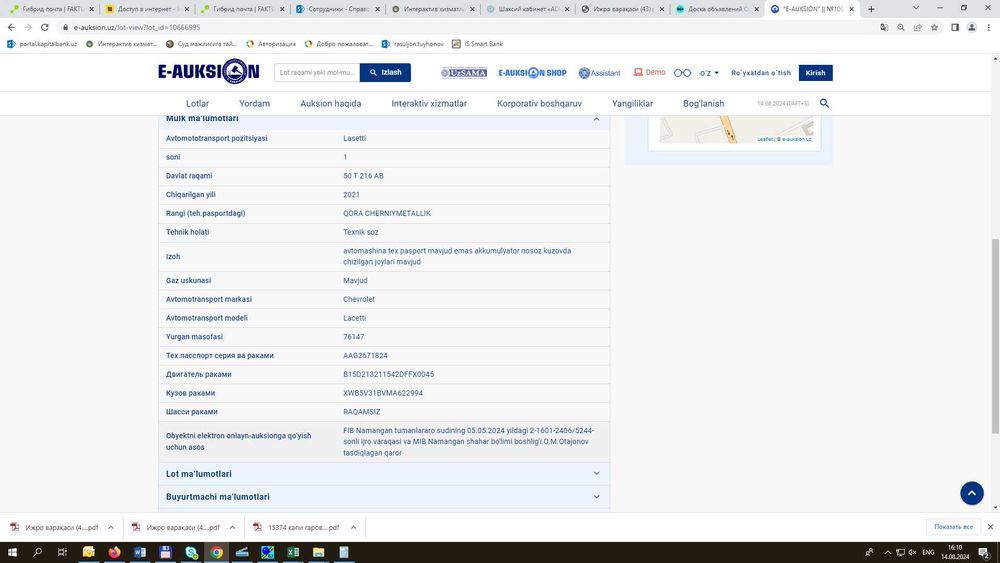
Task: Open the Yangiliklar menu
Action: pyautogui.click(x=632, y=103)
